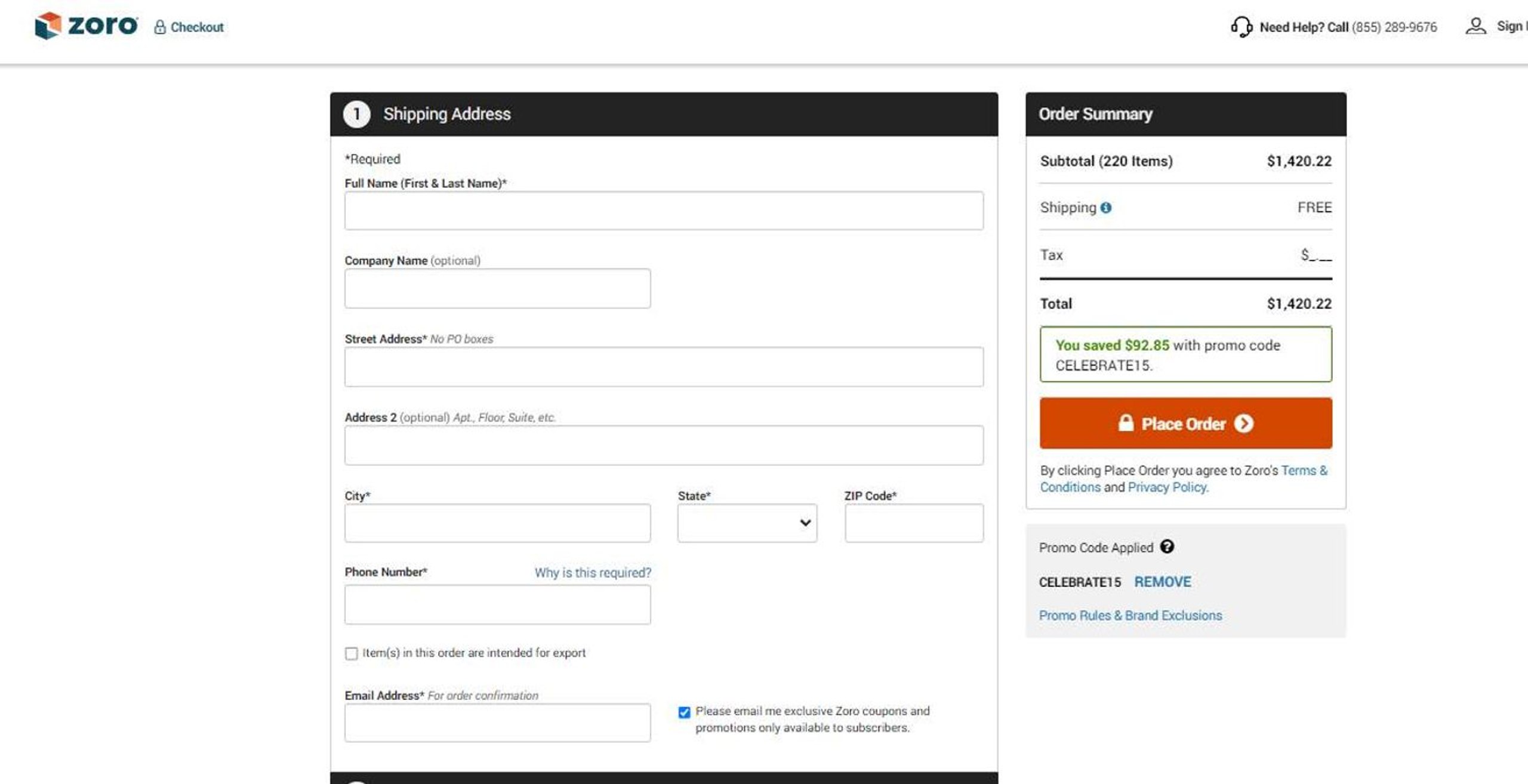Open Promo Rules & Brand Exclusions
The image size is (1528, 784).
1130,615
